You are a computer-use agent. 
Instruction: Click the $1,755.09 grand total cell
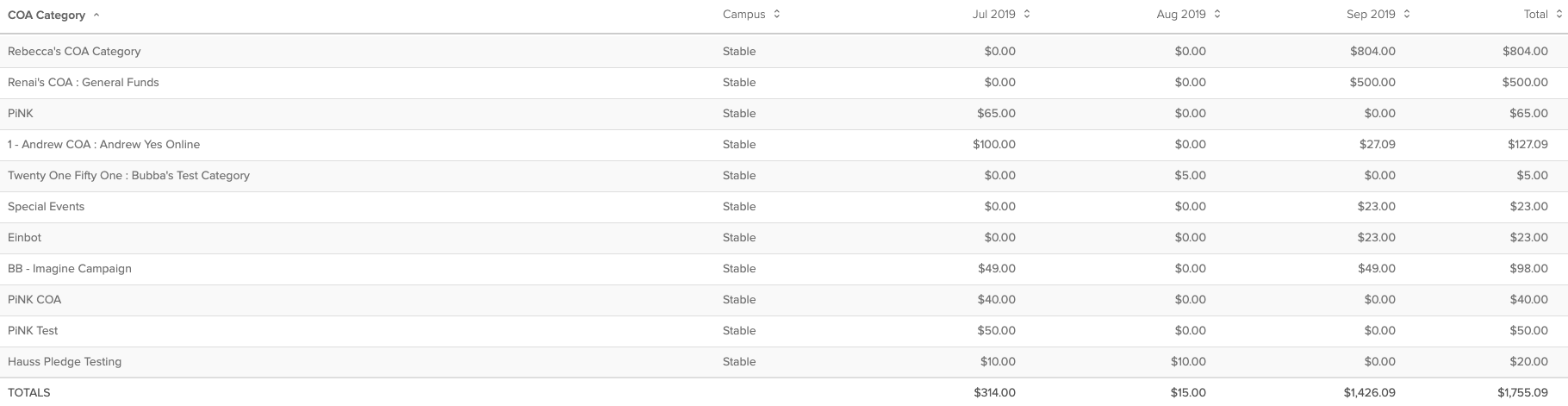(1522, 393)
